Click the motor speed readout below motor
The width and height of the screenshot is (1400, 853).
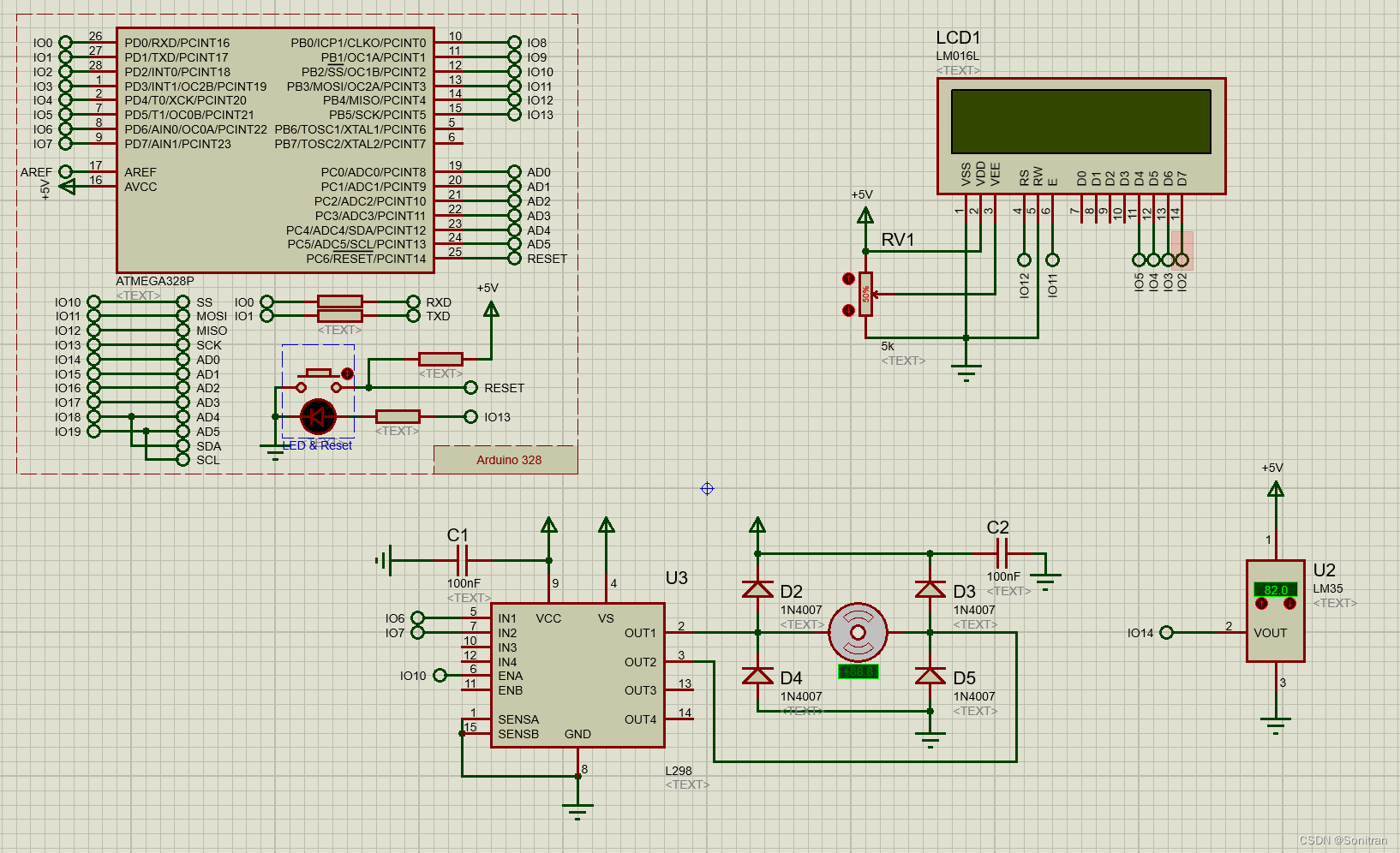point(858,671)
